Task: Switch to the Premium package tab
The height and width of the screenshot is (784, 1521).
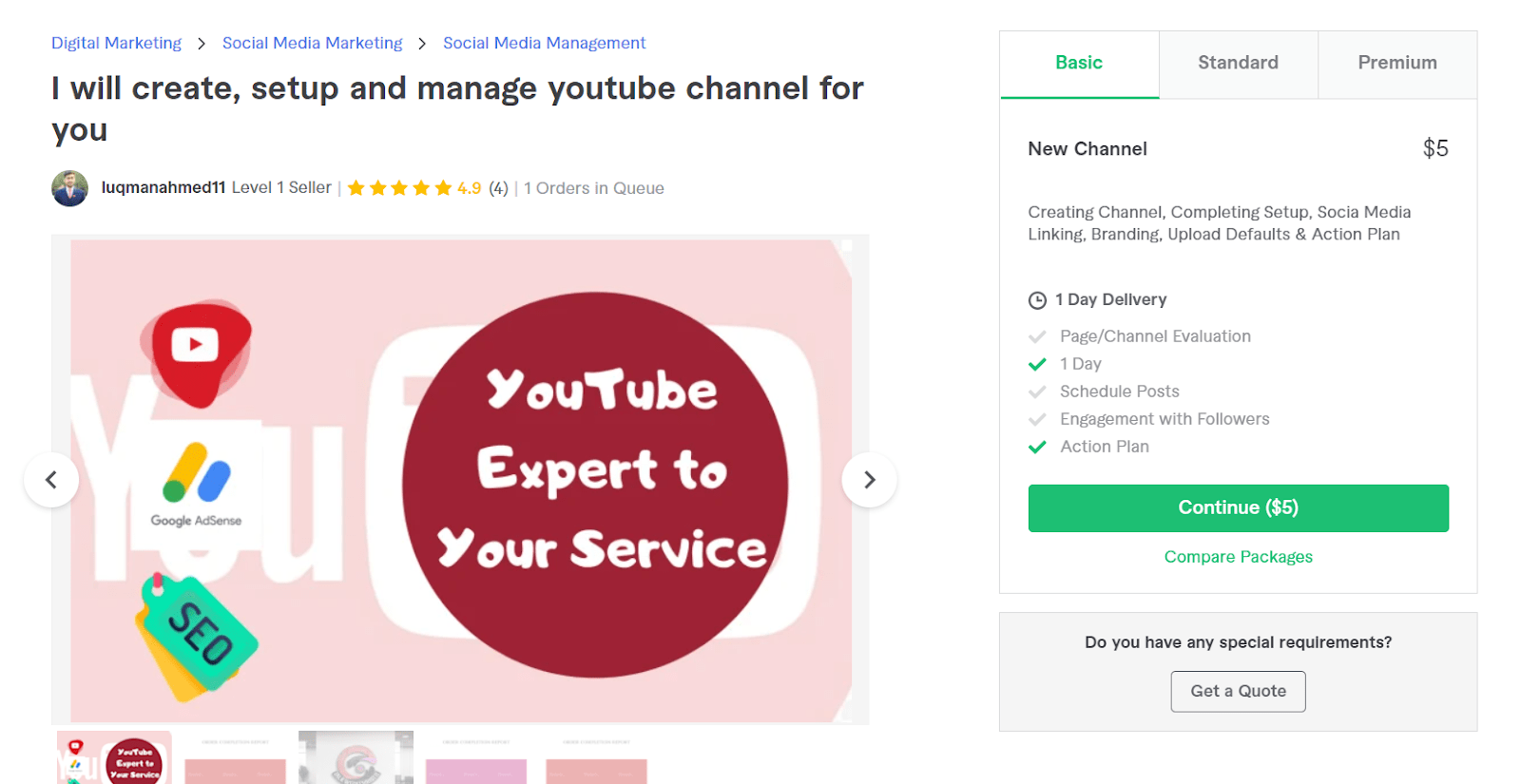Action: coord(1397,64)
